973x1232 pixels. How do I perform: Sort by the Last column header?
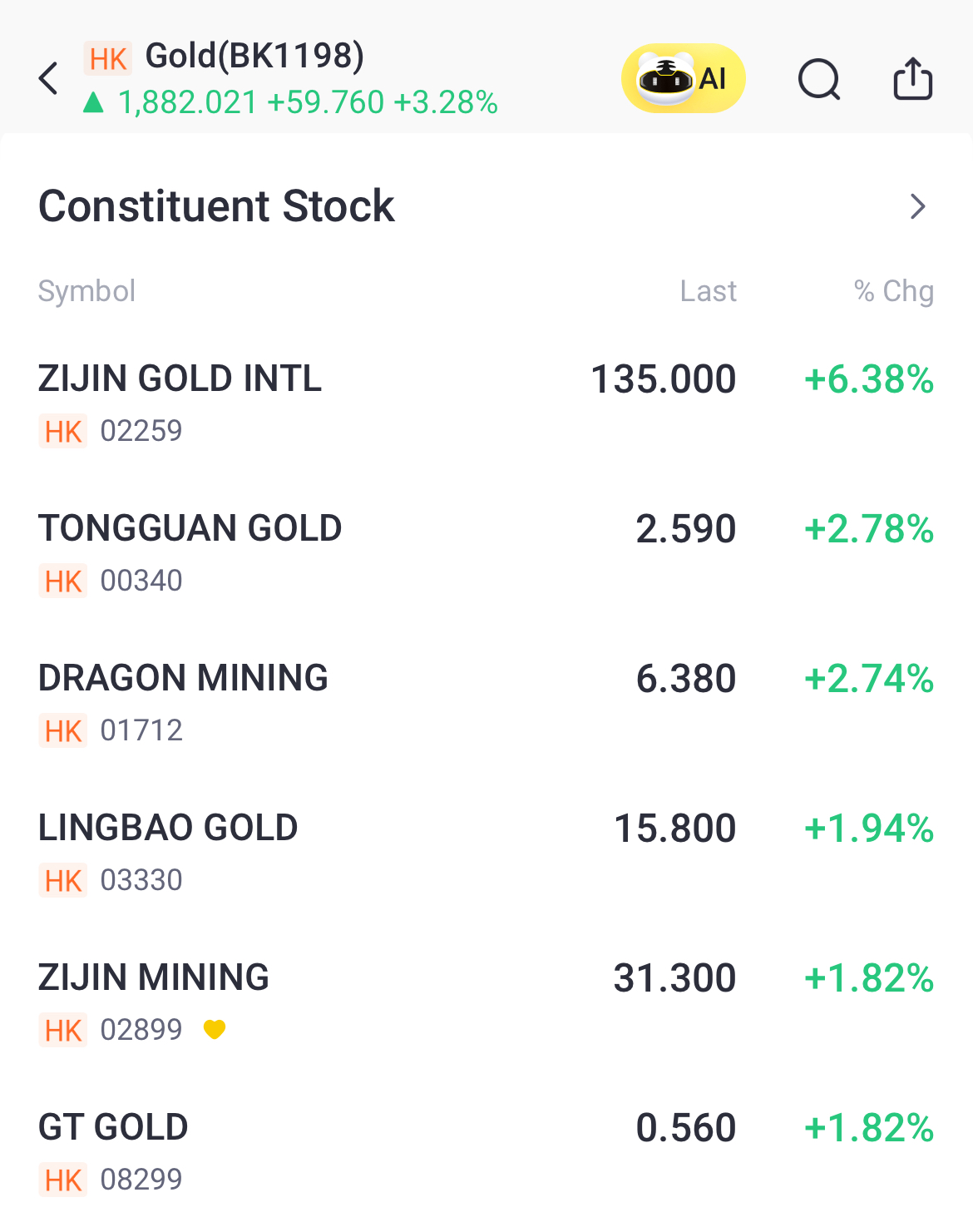click(708, 291)
